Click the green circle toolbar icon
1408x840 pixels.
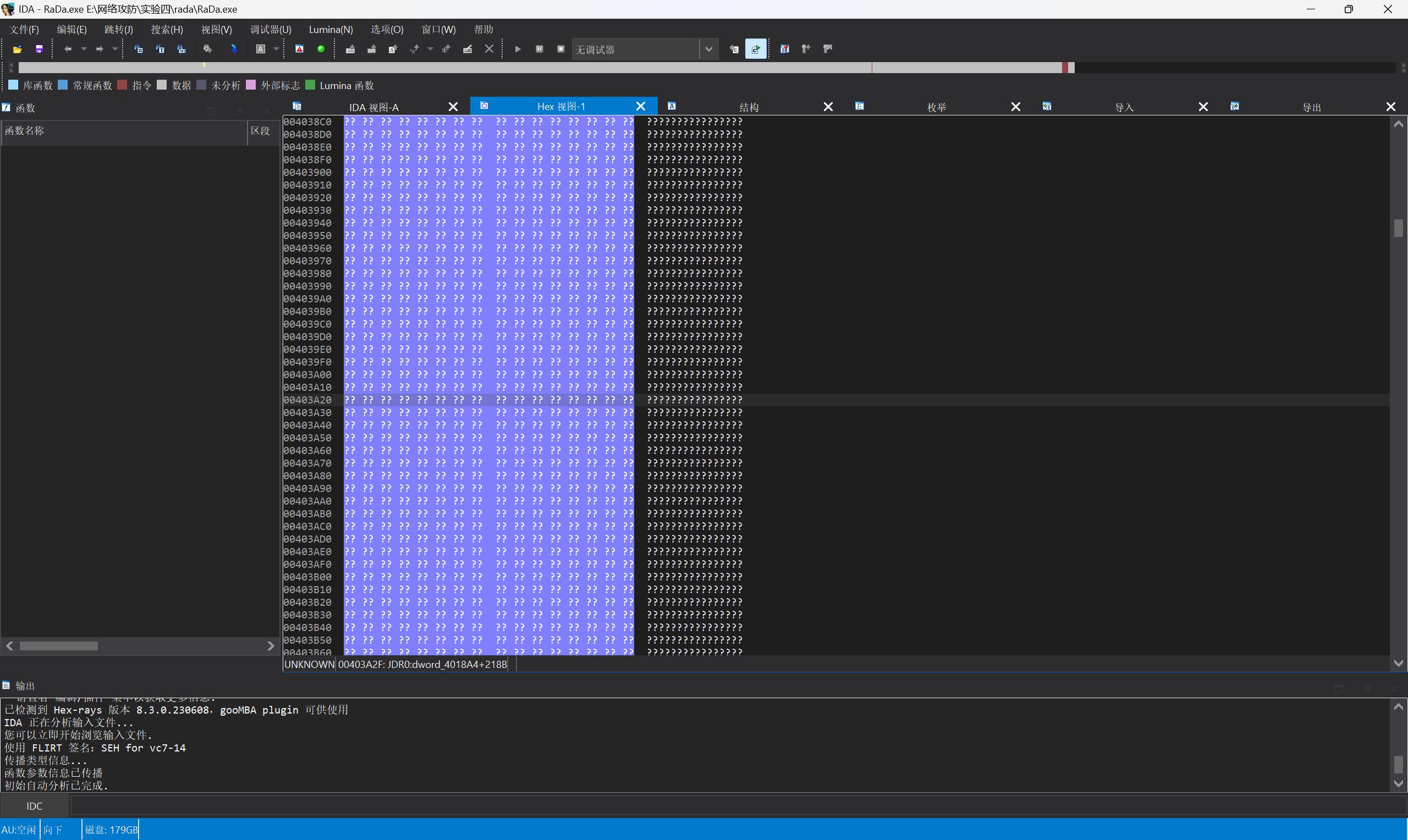coord(321,49)
